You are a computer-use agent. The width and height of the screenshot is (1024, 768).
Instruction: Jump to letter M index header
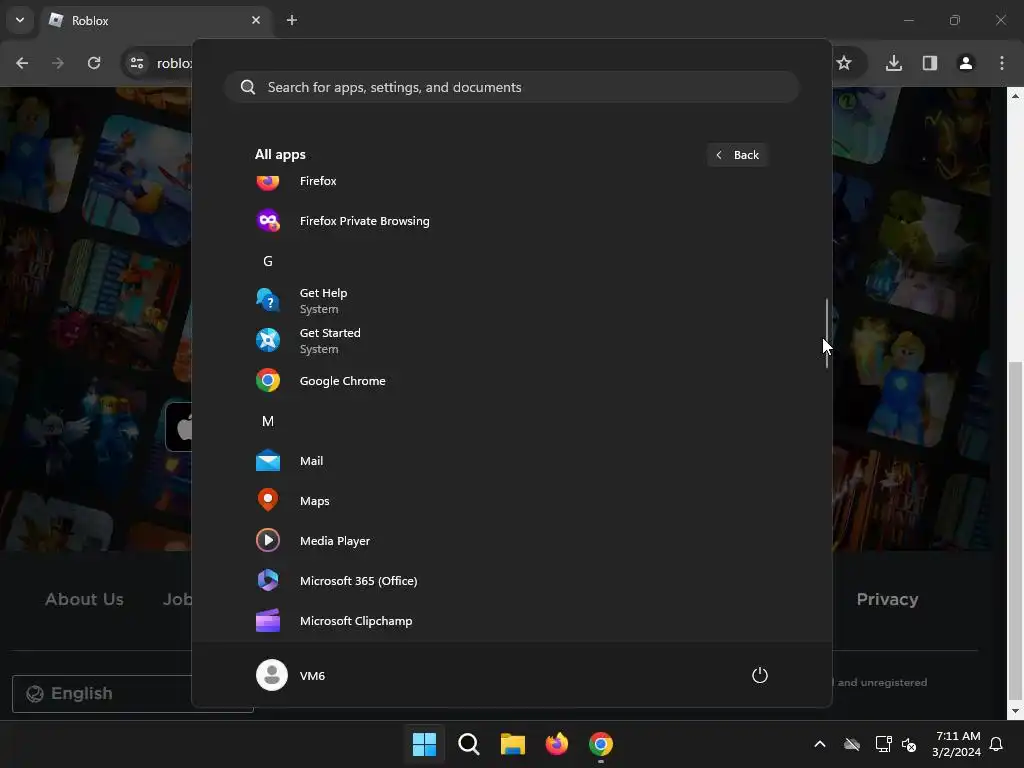click(268, 421)
